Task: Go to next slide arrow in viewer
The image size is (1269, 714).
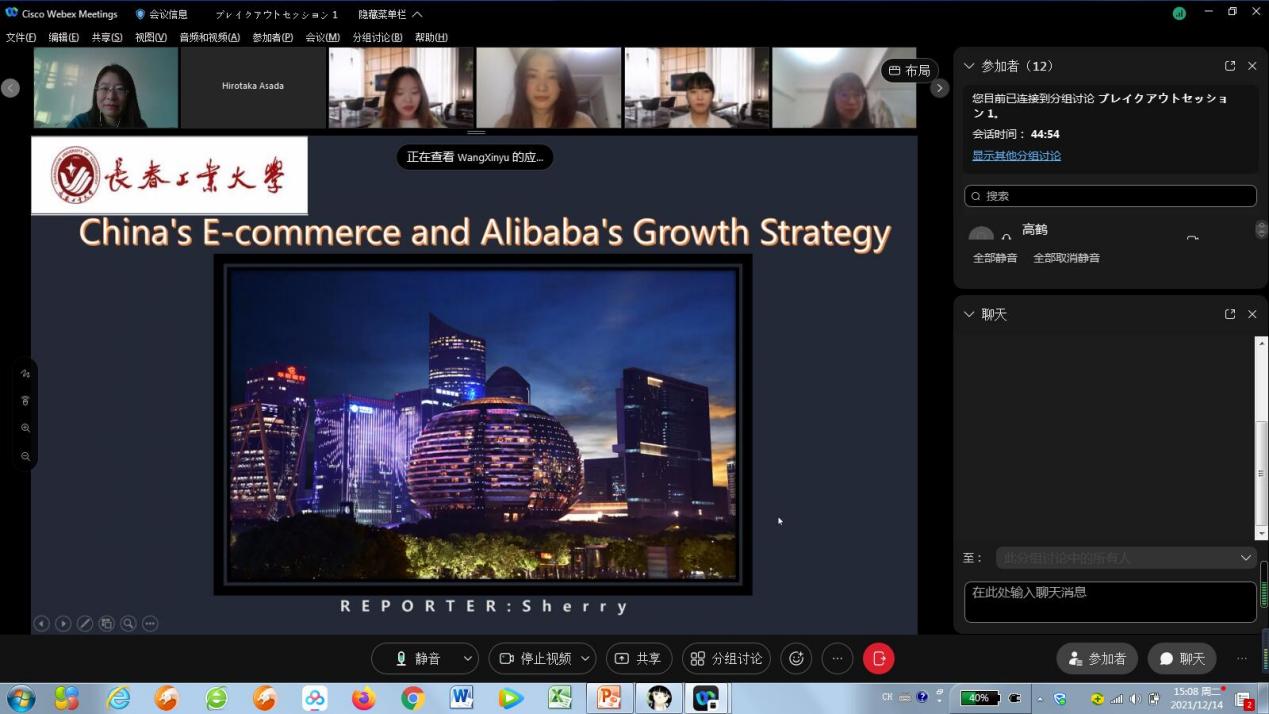Action: [63, 624]
